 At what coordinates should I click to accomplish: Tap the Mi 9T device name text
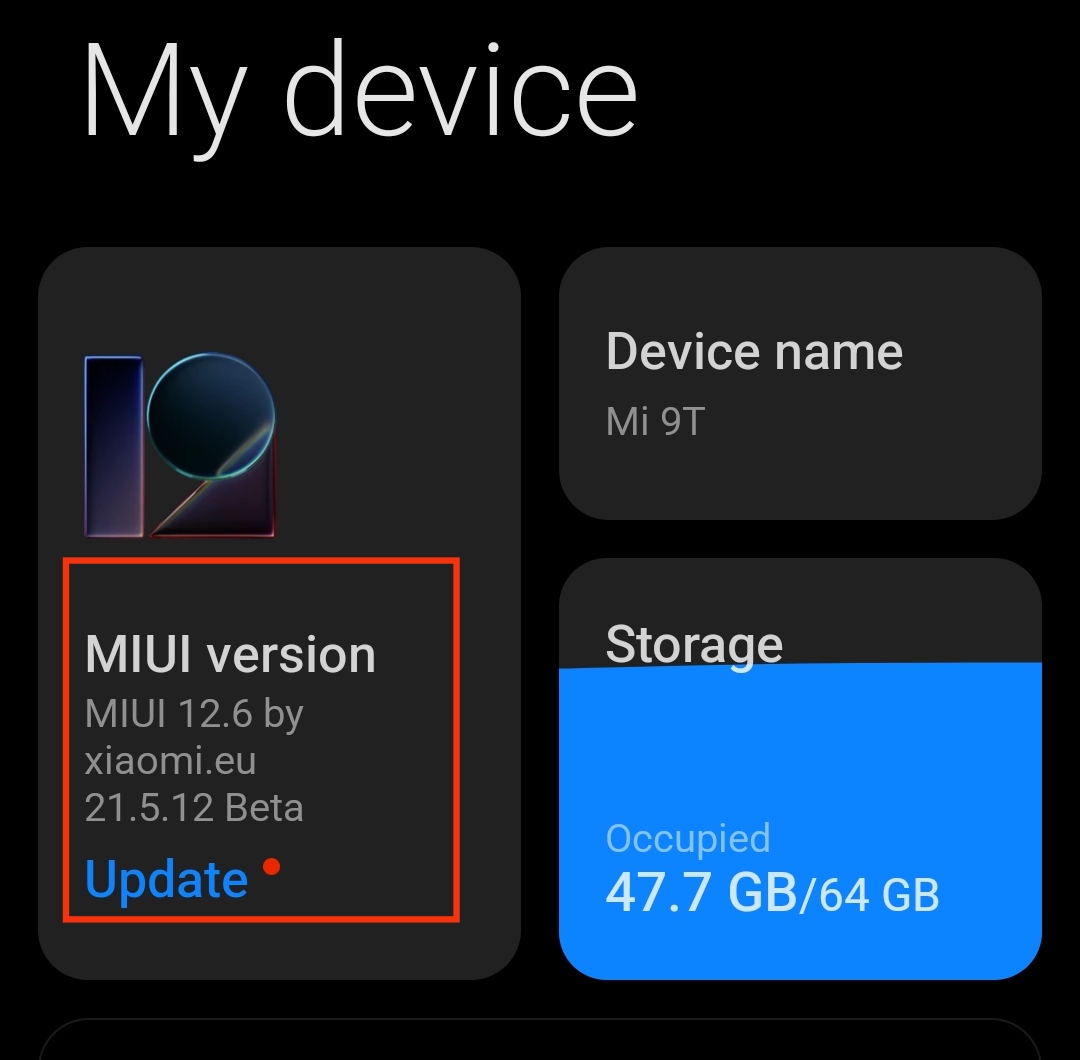tap(655, 422)
